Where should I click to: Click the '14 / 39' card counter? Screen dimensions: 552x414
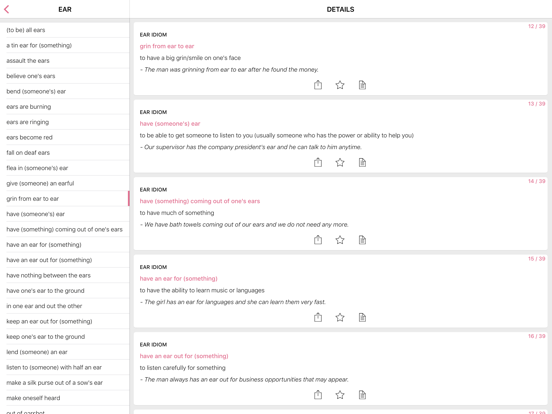(537, 181)
